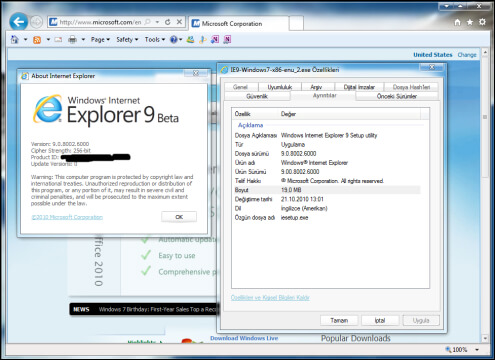This screenshot has height=360, width=495.
Task: Click the Home button in command bar
Action: point(14,39)
